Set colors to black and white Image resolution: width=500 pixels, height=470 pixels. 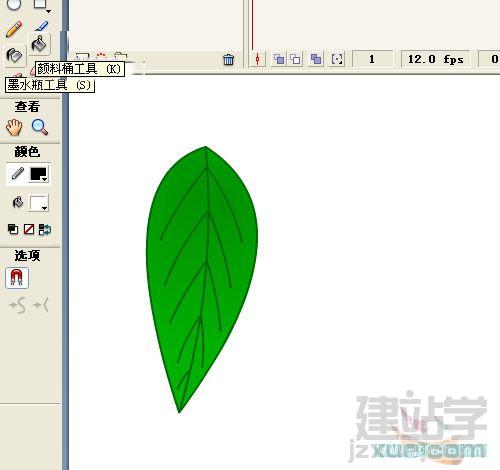click(13, 229)
